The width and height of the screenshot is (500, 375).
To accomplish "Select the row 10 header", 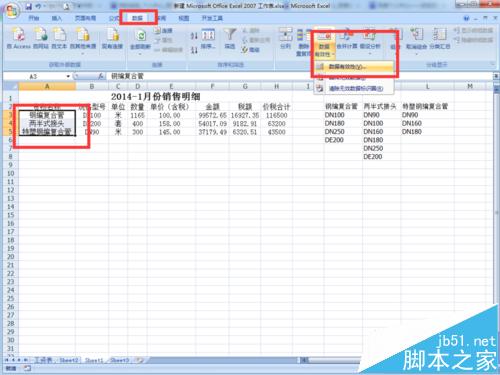I will [x=11, y=173].
